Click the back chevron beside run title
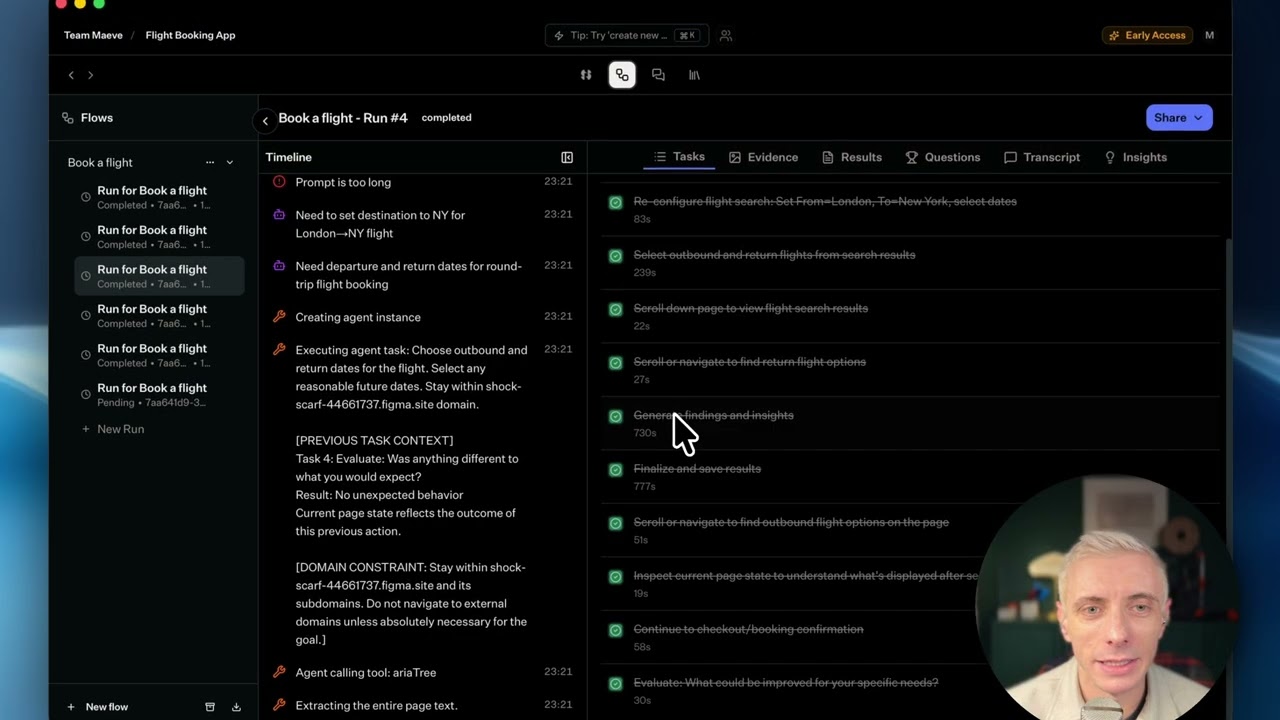 [265, 121]
